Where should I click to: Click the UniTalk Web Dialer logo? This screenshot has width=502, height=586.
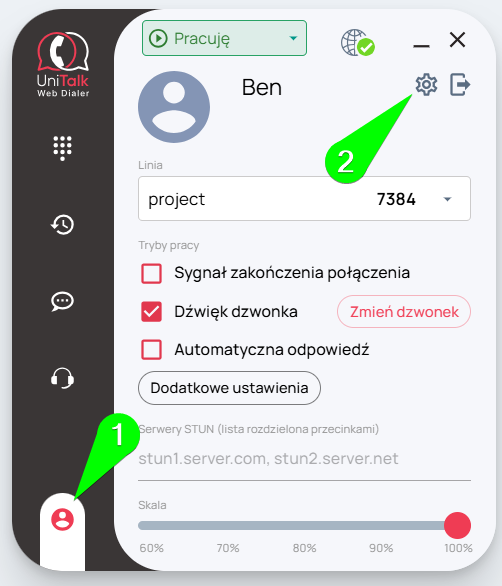click(x=63, y=64)
